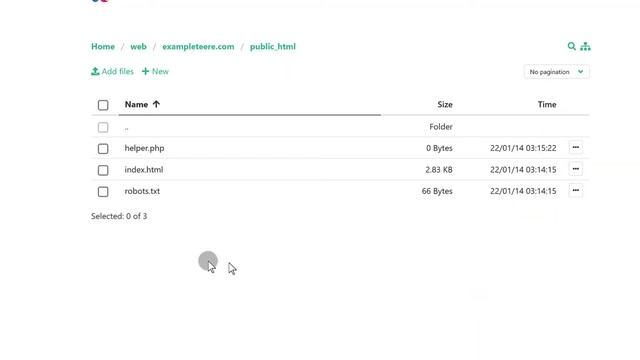Open the helper.php three-dot actions menu
Image resolution: width=640 pixels, height=360 pixels.
point(576,147)
